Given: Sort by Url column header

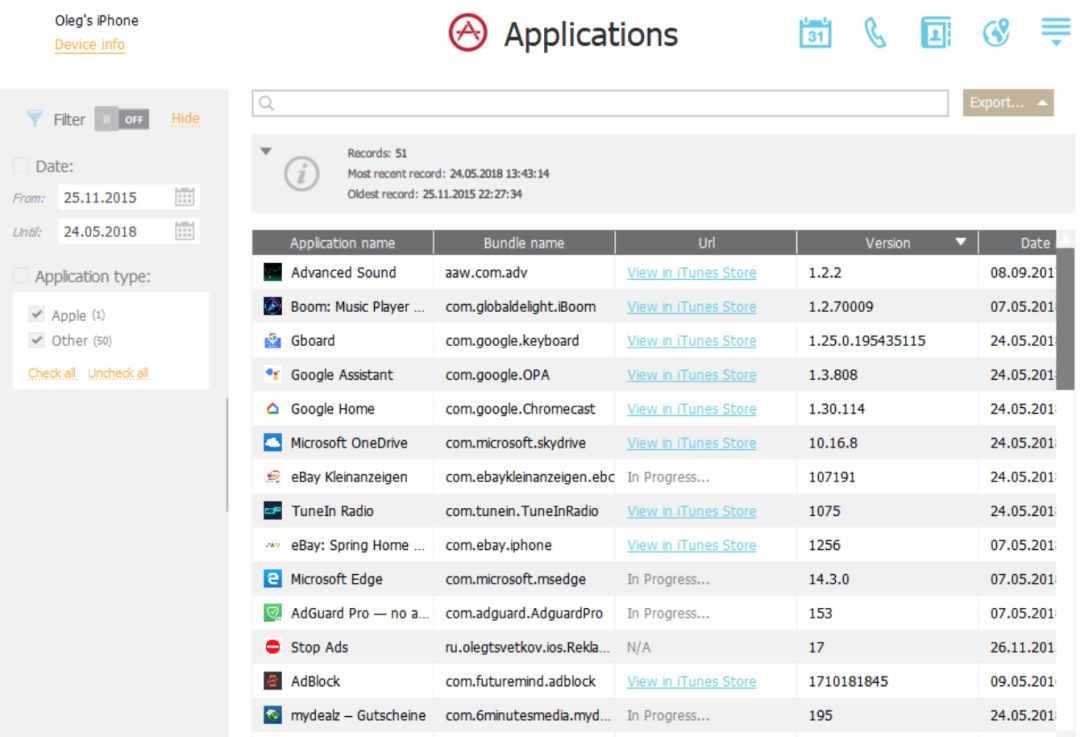Looking at the screenshot, I should pyautogui.click(x=706, y=242).
